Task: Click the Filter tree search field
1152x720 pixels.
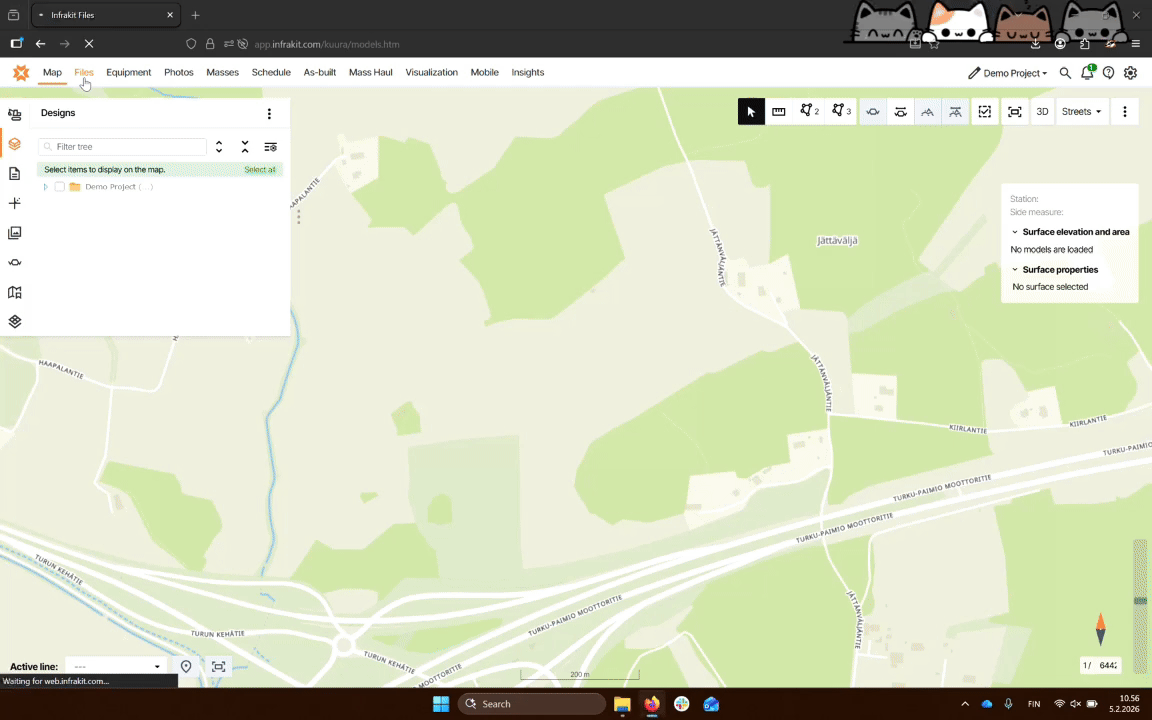Action: tap(123, 147)
